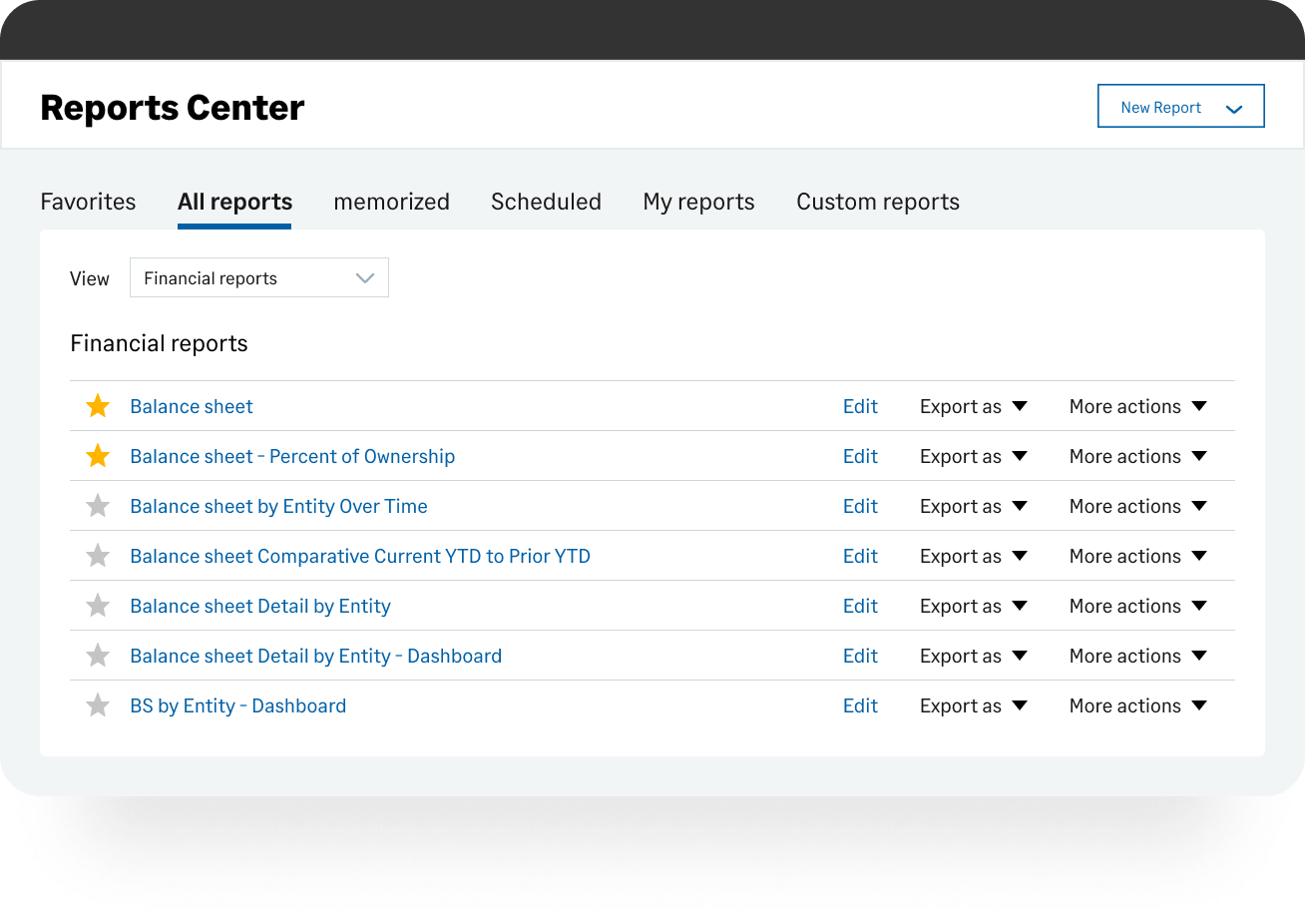Unfavorite the Balance sheet report star
This screenshot has height=924, width=1305.
click(98, 406)
